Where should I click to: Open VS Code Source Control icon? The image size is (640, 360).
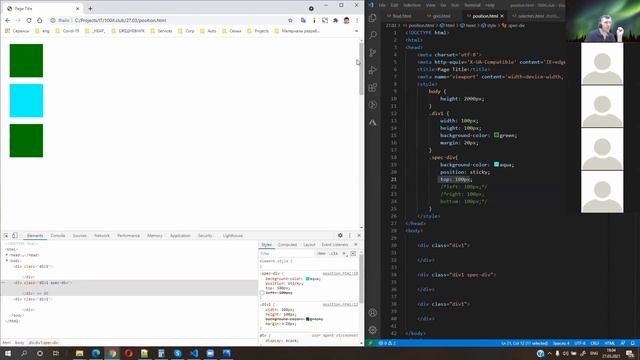tap(372, 53)
